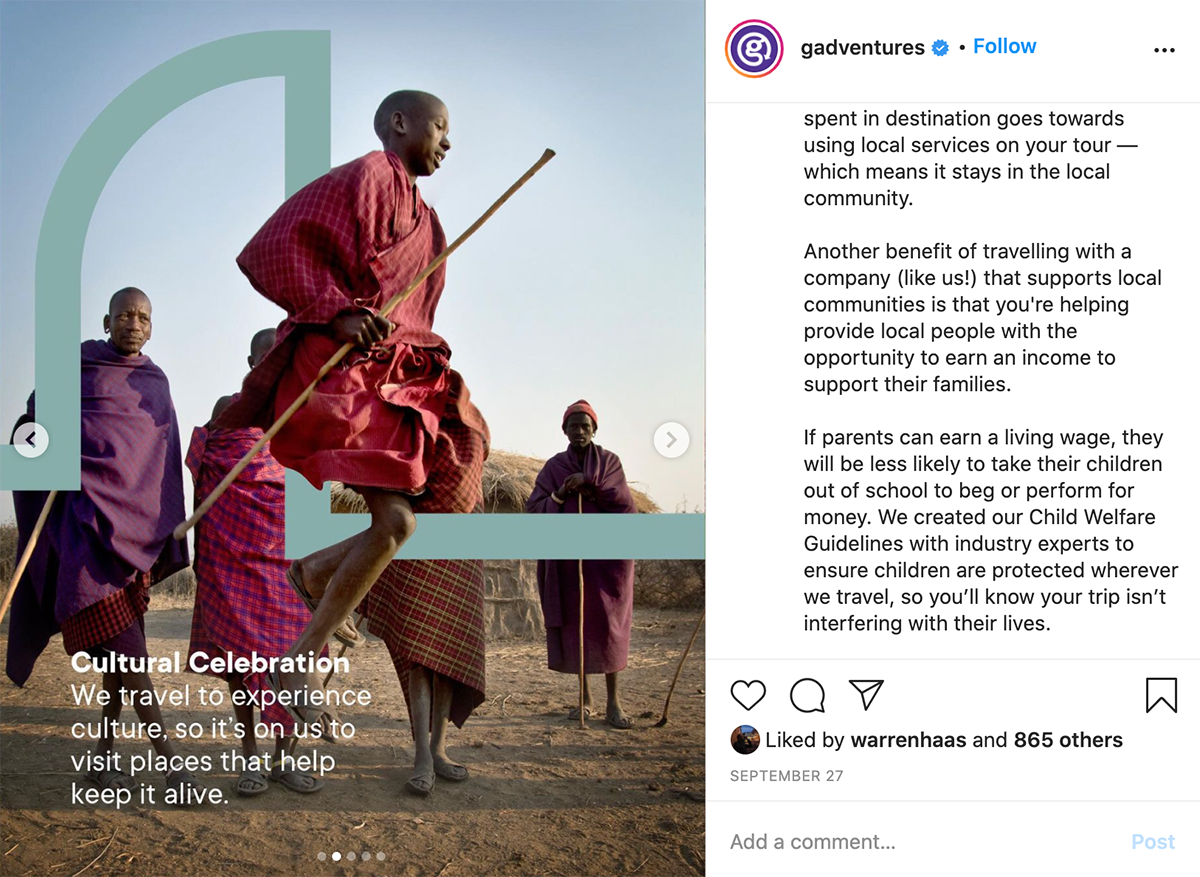The image size is (1200, 877).
Task: Click the Add a comment field
Action: coord(920,842)
